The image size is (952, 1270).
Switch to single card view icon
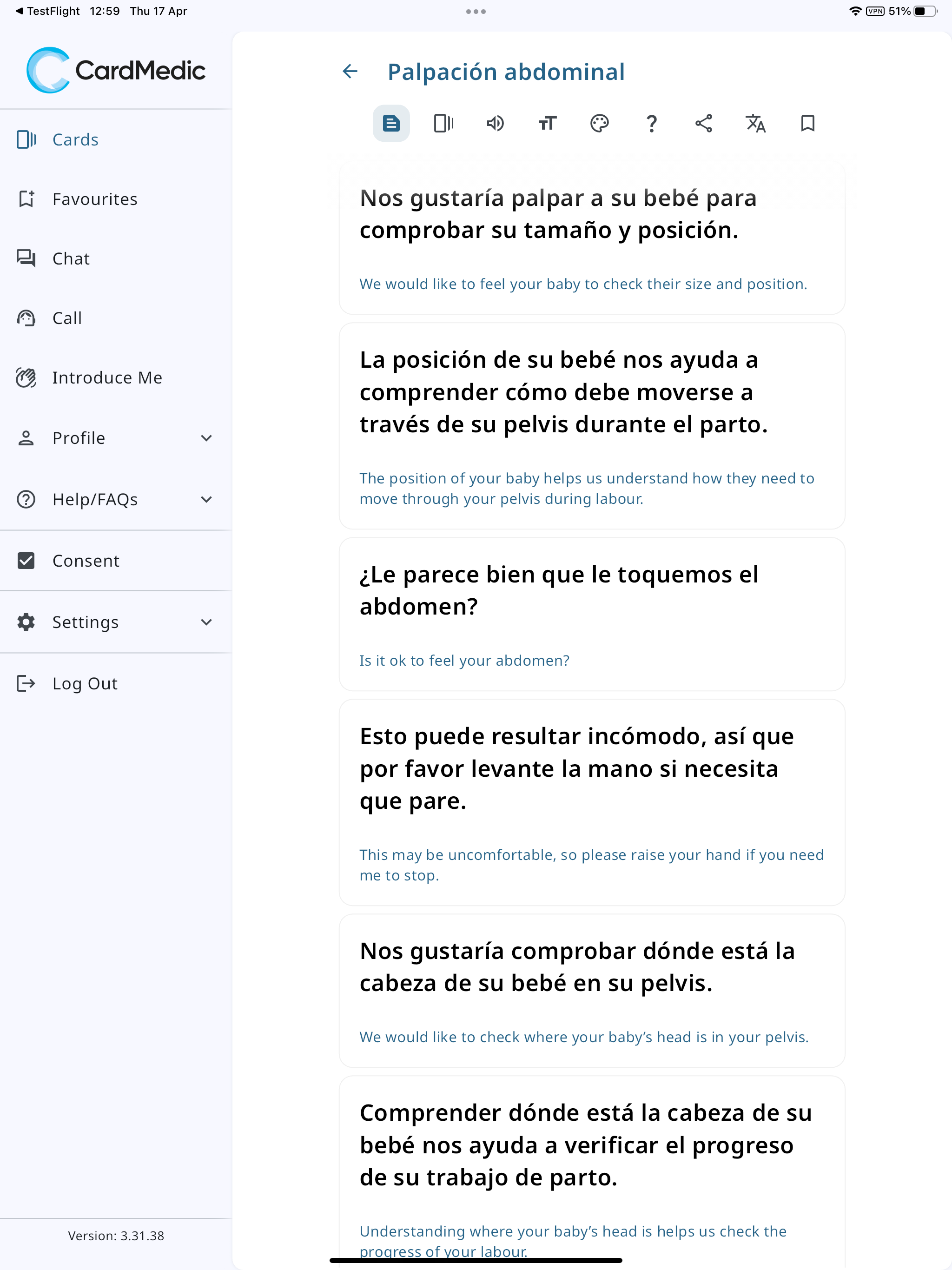(x=443, y=124)
